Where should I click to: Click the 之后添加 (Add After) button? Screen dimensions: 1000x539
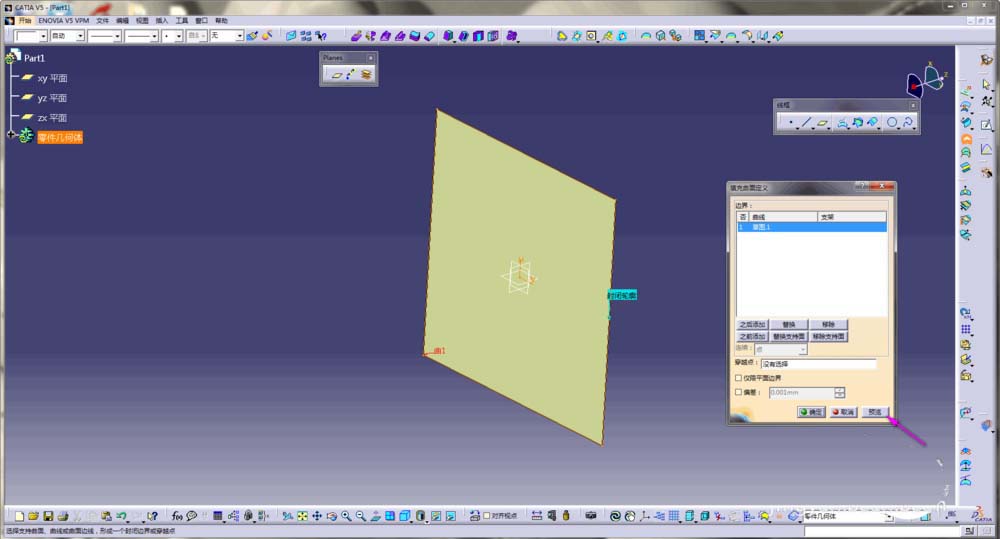pos(753,325)
